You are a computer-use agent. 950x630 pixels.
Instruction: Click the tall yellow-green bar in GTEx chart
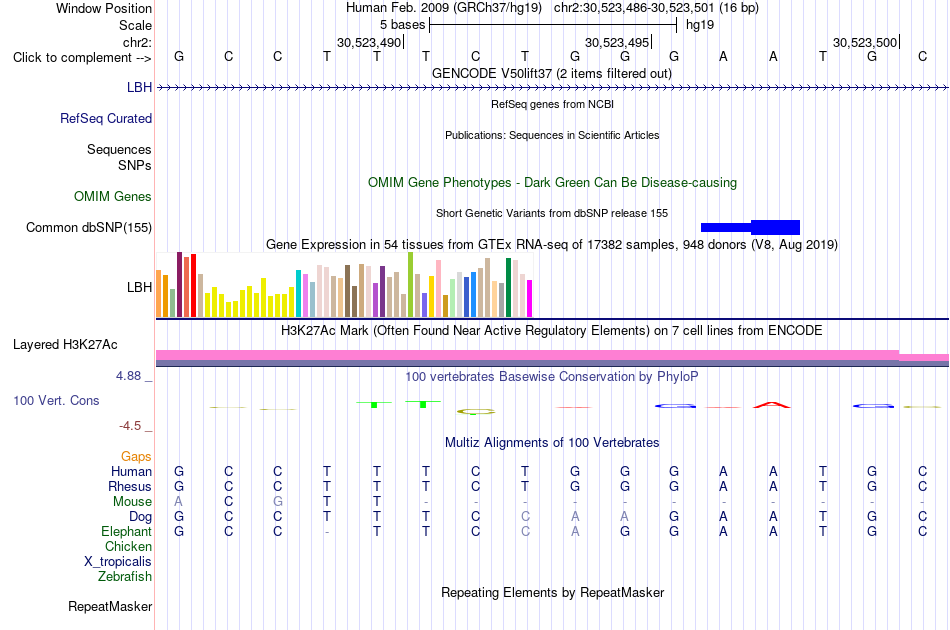point(411,285)
